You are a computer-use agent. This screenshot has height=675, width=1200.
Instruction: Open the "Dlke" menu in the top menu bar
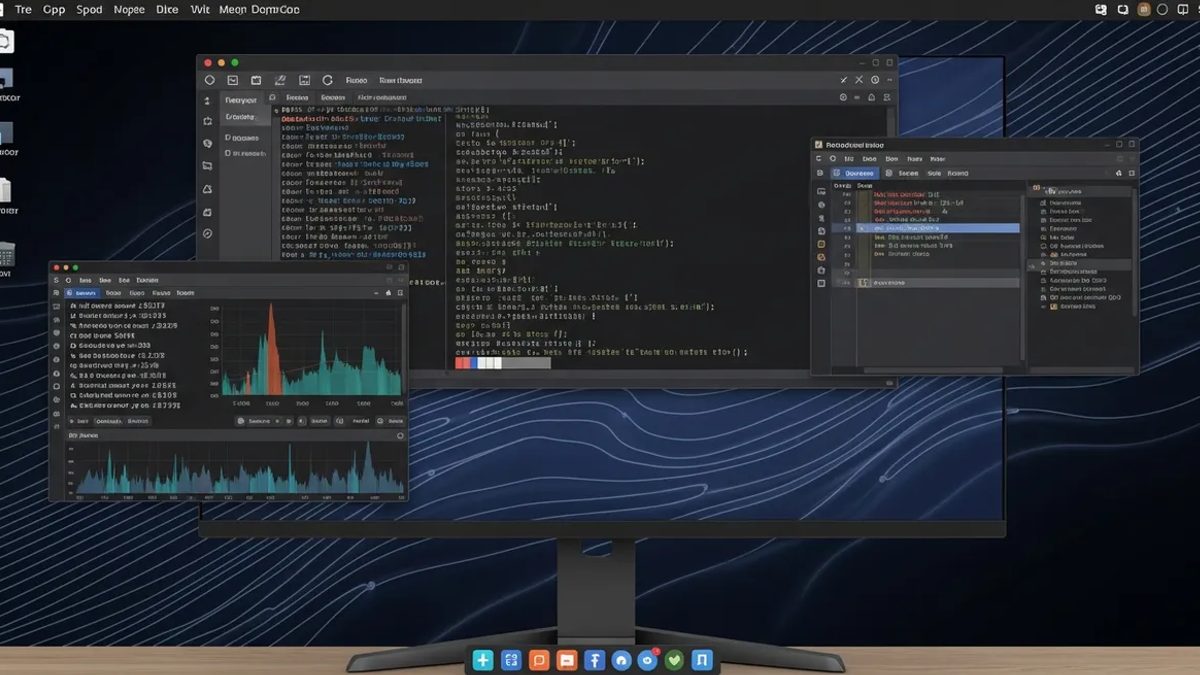[167, 9]
